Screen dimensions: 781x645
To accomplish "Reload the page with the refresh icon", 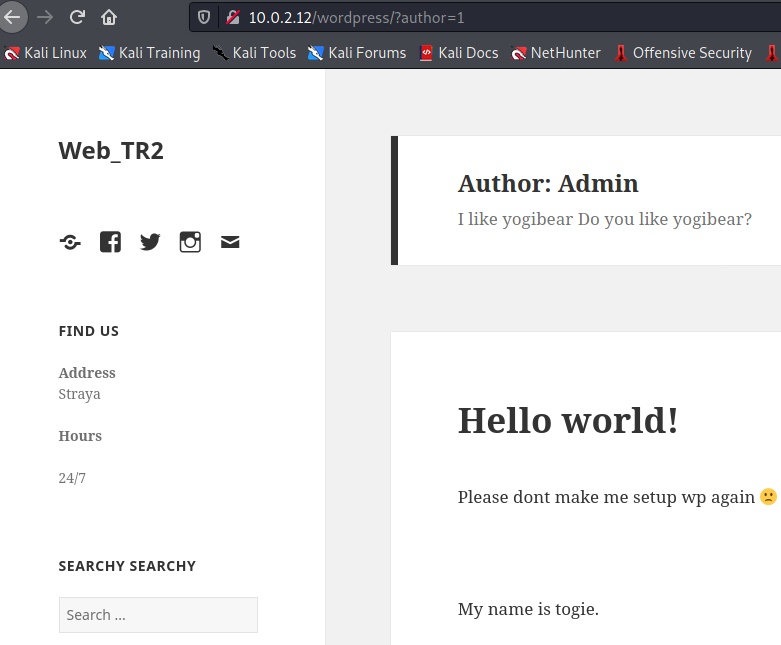I will tap(77, 17).
